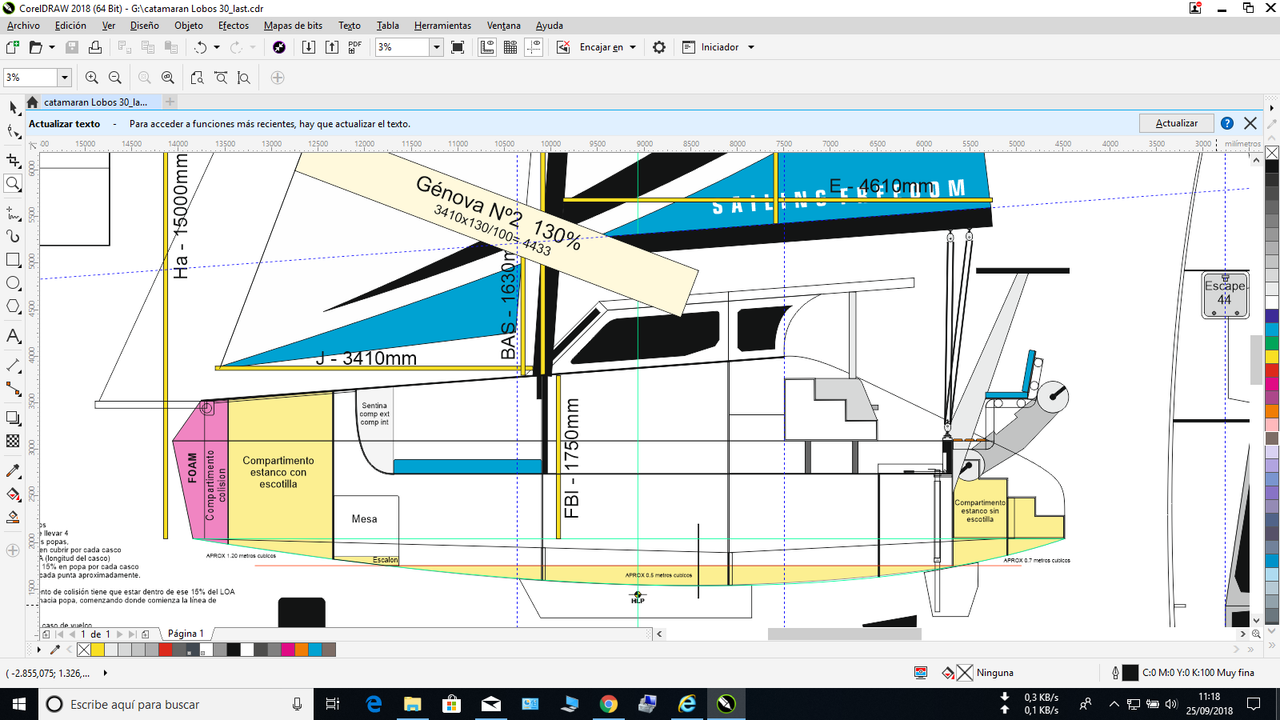
Task: Open Archivo menu
Action: [24, 25]
